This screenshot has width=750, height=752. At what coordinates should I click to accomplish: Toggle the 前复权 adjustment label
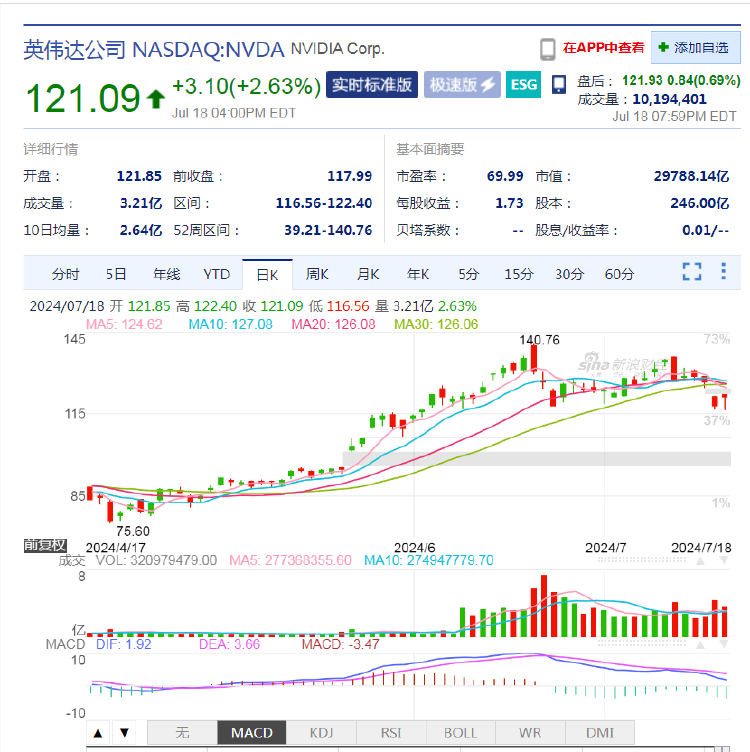click(x=45, y=545)
